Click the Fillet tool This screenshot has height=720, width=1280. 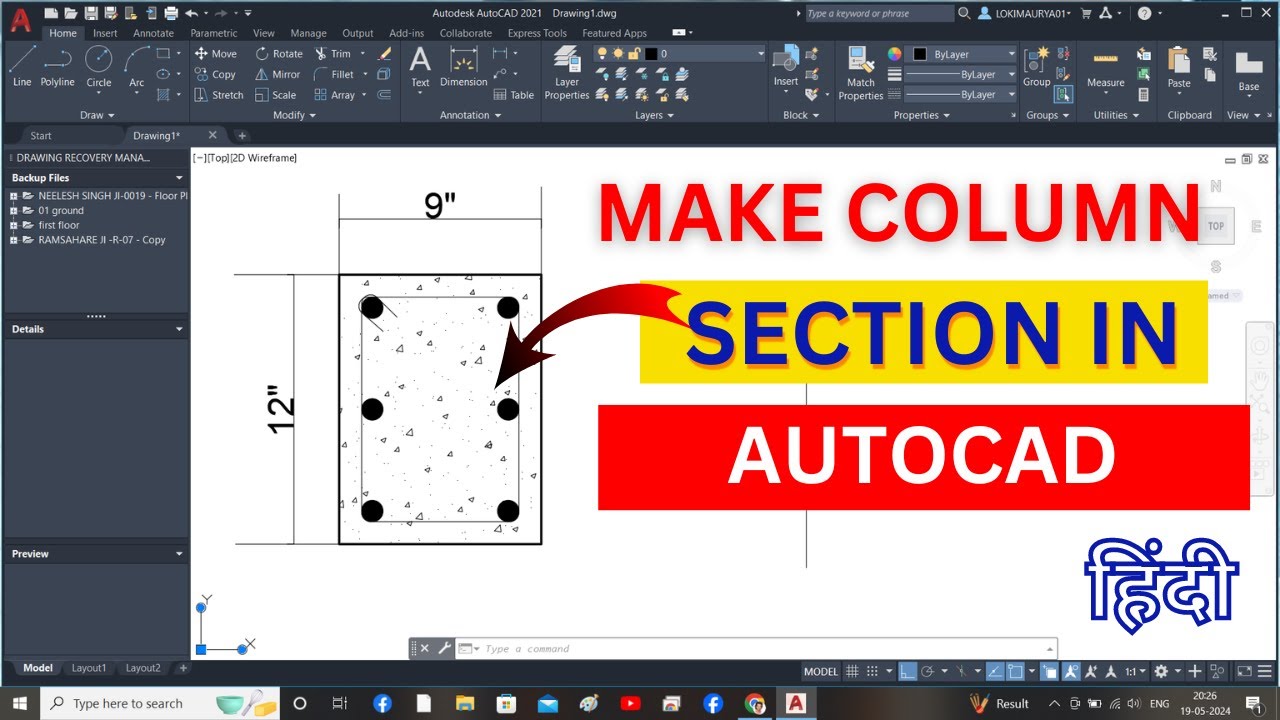(x=334, y=74)
